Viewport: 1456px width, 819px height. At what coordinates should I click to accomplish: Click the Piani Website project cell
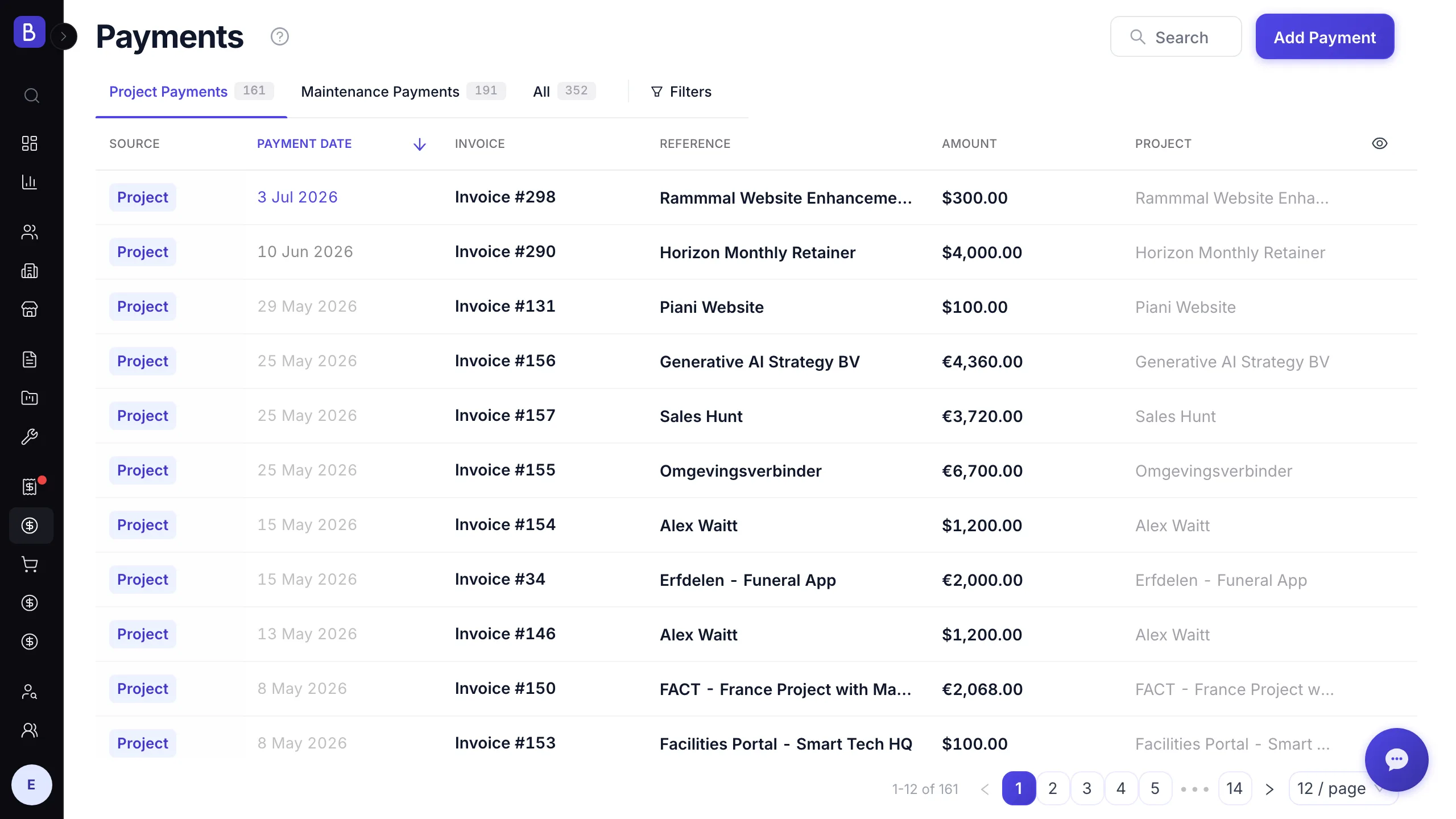pos(1185,307)
